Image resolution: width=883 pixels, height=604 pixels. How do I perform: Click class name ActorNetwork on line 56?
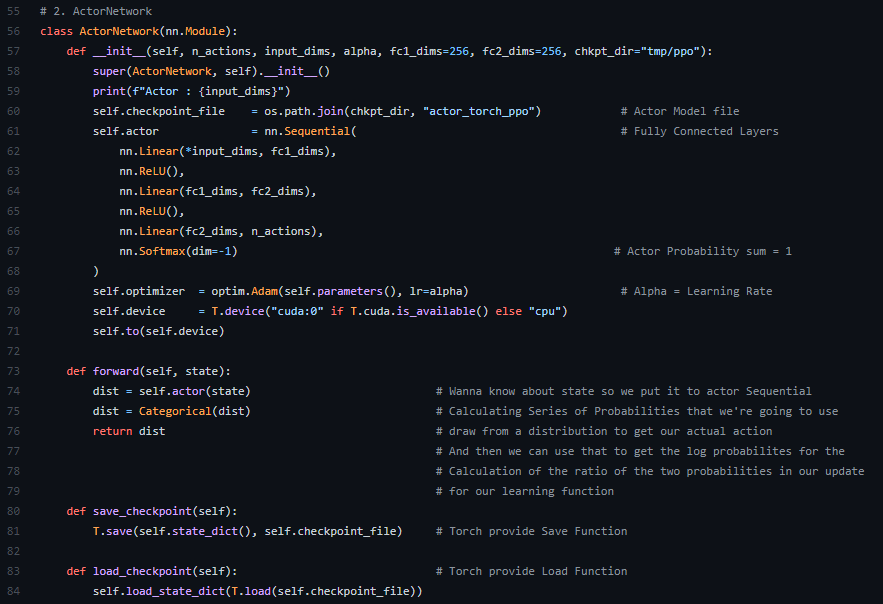[x=119, y=32]
